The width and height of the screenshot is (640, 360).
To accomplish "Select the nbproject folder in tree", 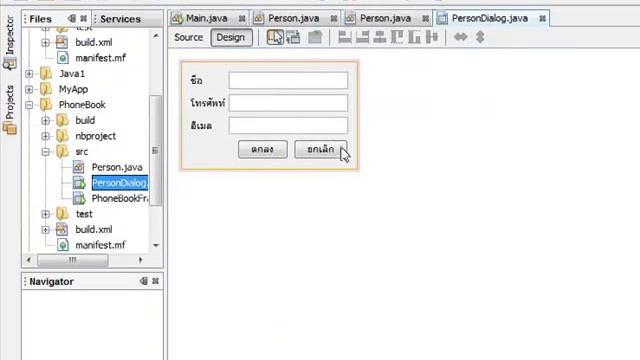I will tap(96, 136).
